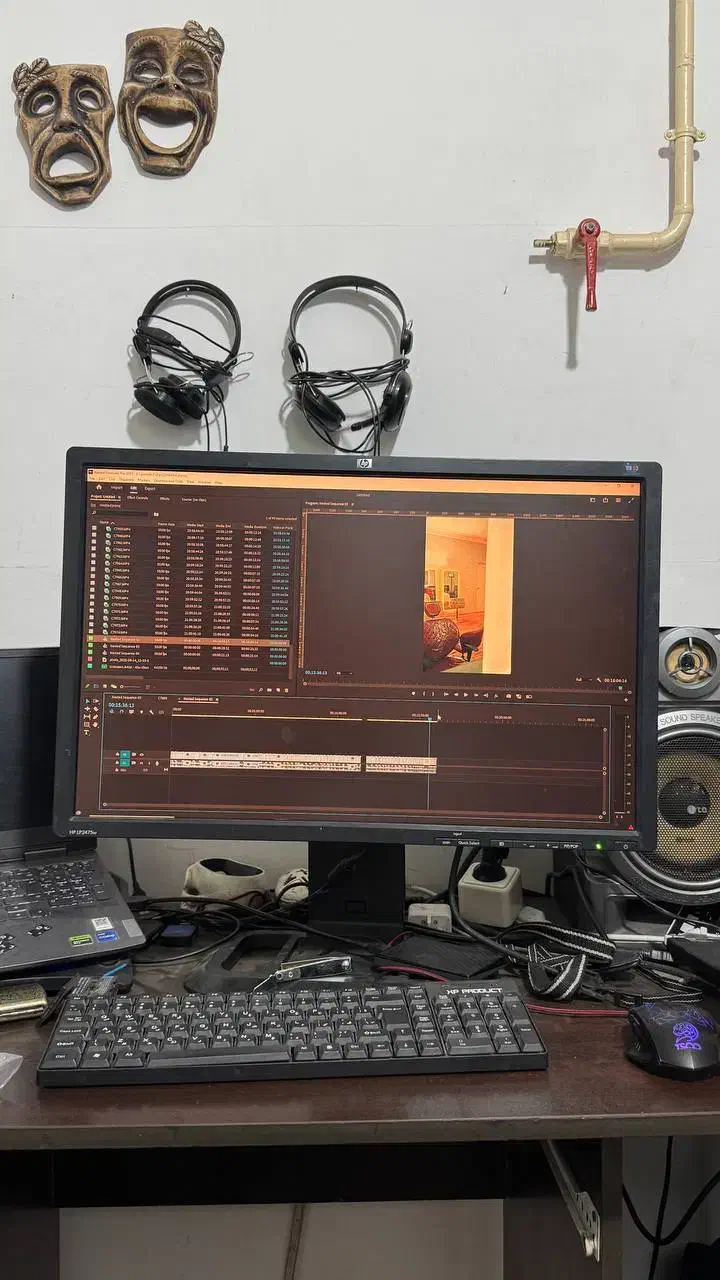Select the Hand tool
This screenshot has width=720, height=1280.
(x=96, y=724)
